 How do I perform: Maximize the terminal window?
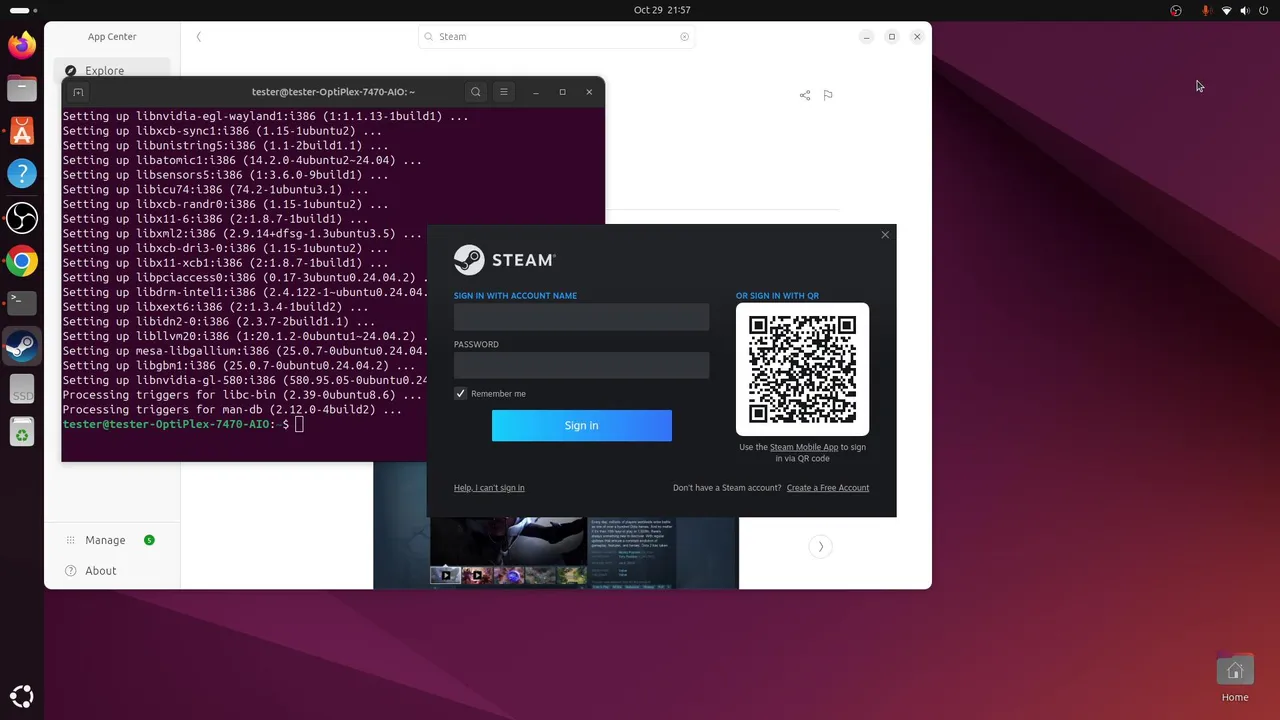562,92
